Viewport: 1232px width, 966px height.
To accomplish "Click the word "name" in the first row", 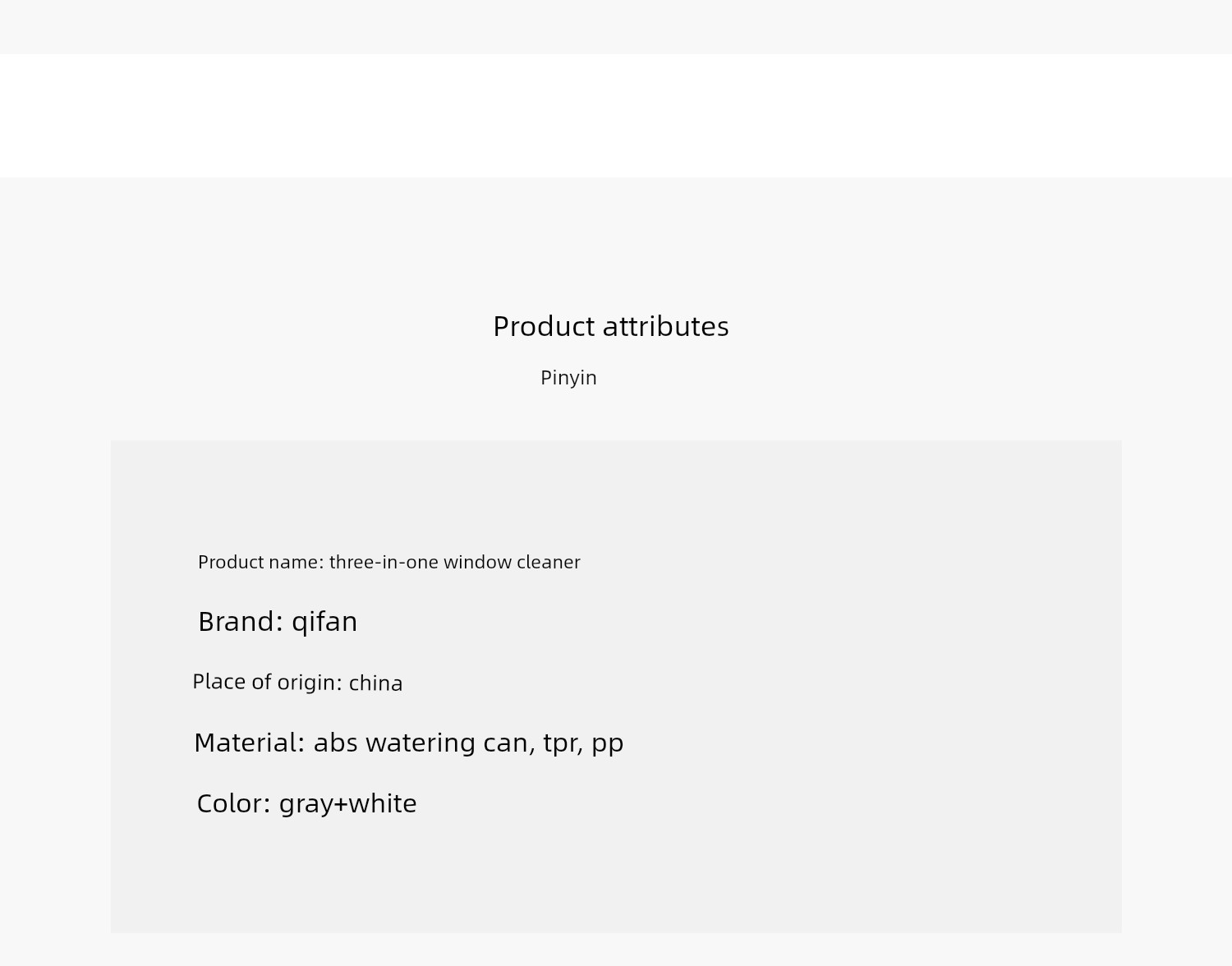I will click(x=294, y=563).
